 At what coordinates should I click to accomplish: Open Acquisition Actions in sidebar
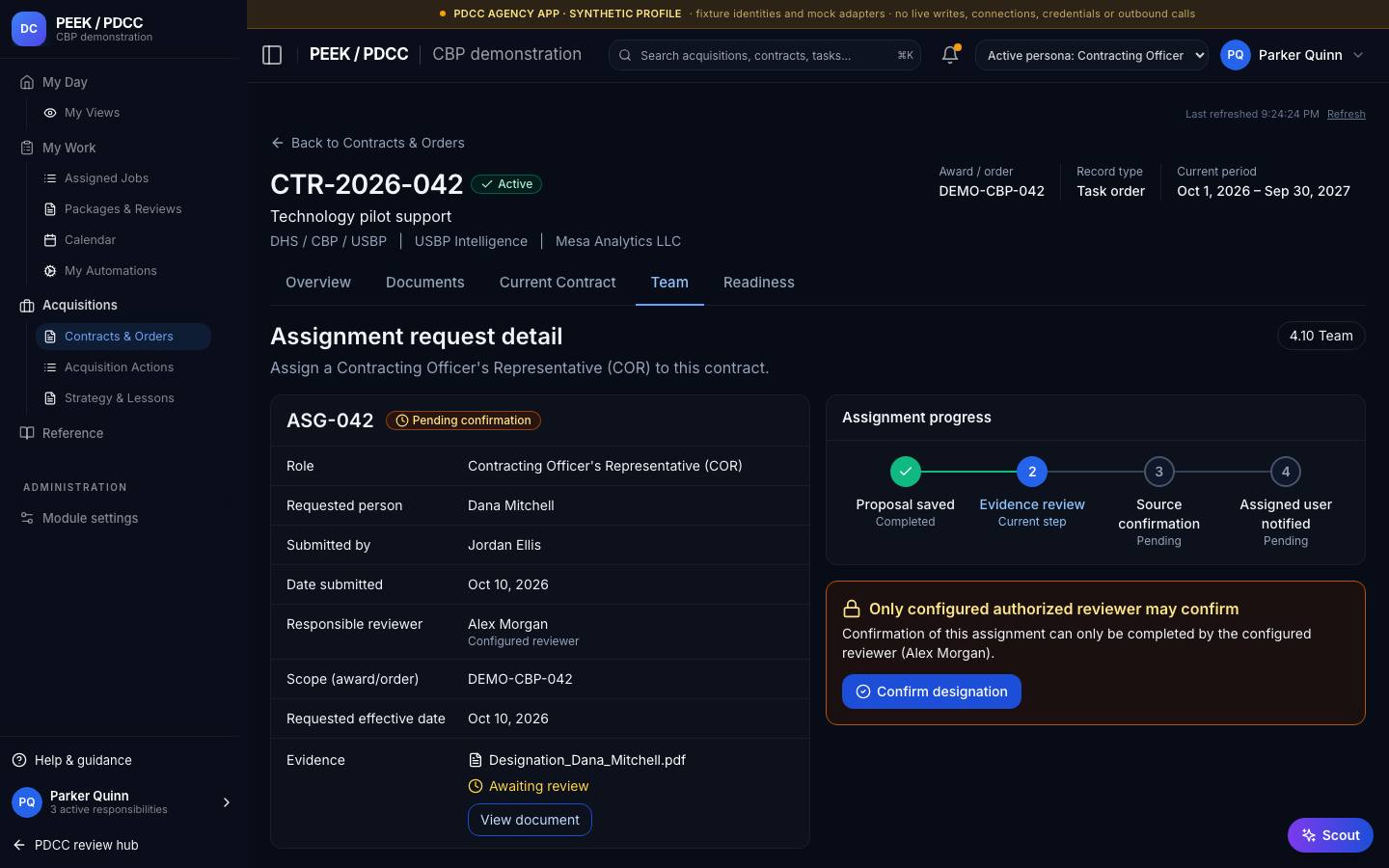pyautogui.click(x=123, y=367)
